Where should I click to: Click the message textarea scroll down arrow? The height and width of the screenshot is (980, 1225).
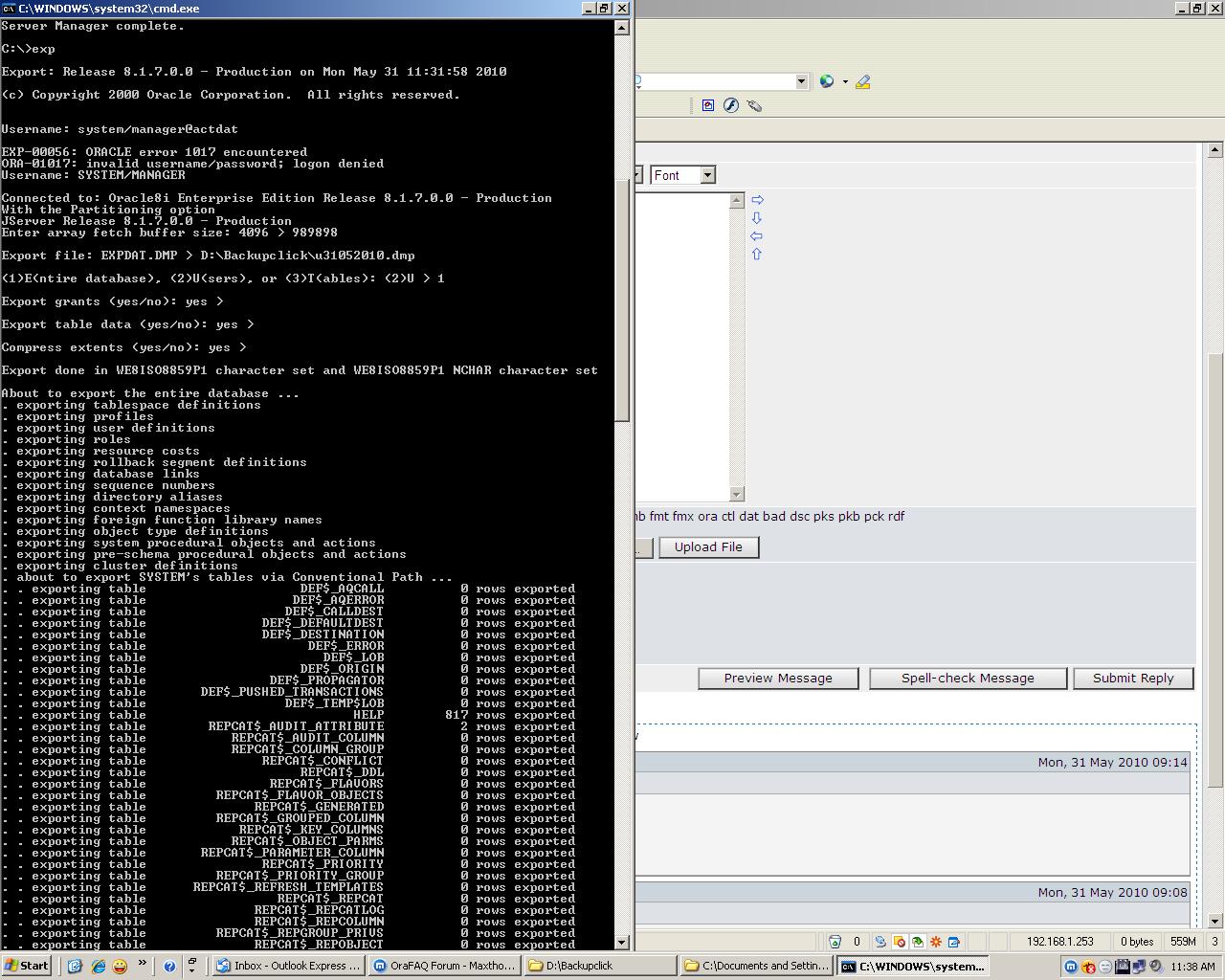[737, 494]
